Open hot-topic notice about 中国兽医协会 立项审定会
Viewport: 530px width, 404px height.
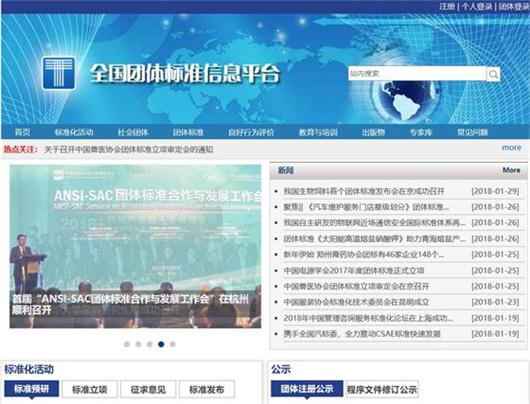tap(129, 149)
